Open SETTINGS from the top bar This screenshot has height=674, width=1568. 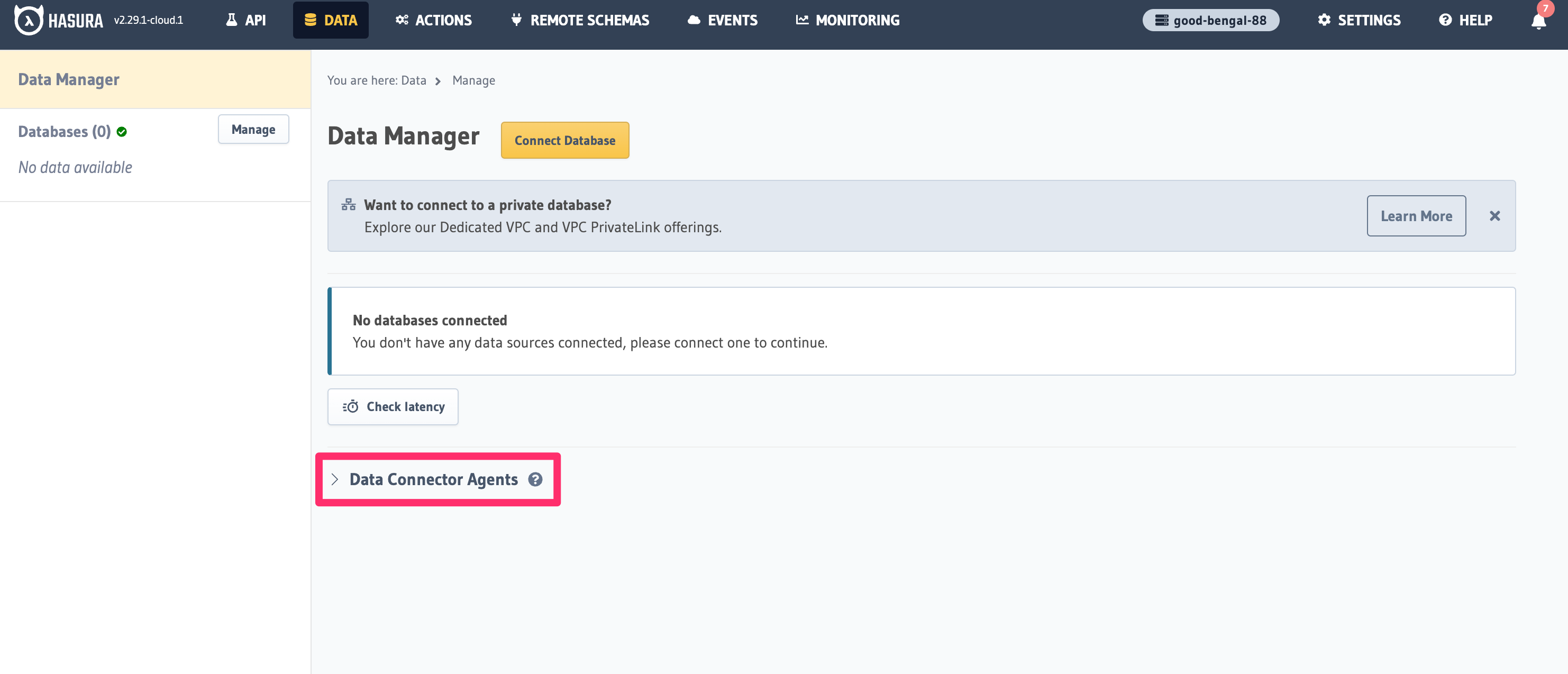(x=1359, y=20)
